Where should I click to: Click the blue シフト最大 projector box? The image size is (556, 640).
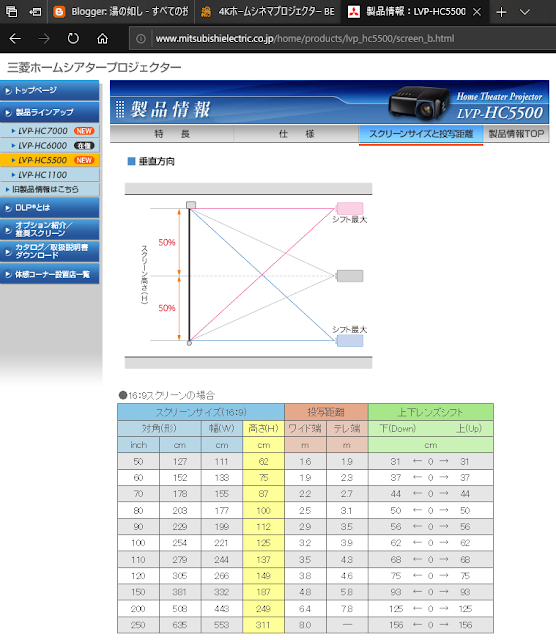(x=350, y=341)
